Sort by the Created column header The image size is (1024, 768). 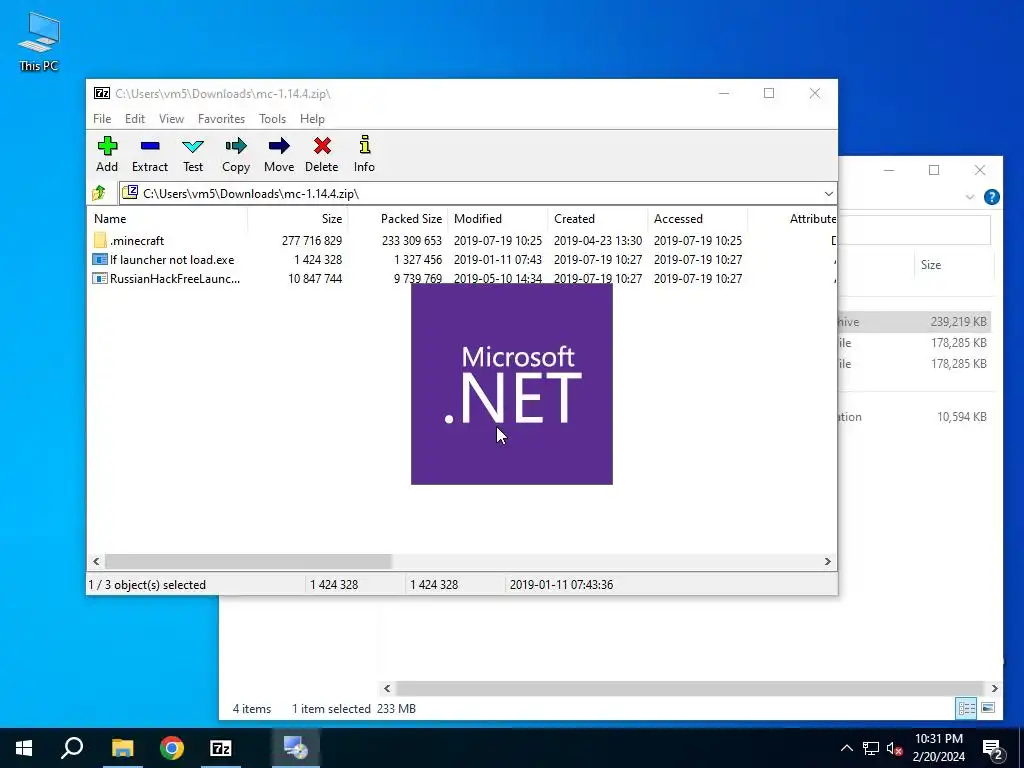click(598, 219)
